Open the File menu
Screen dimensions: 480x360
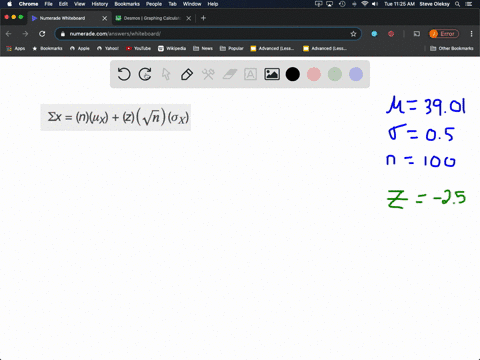point(49,4)
